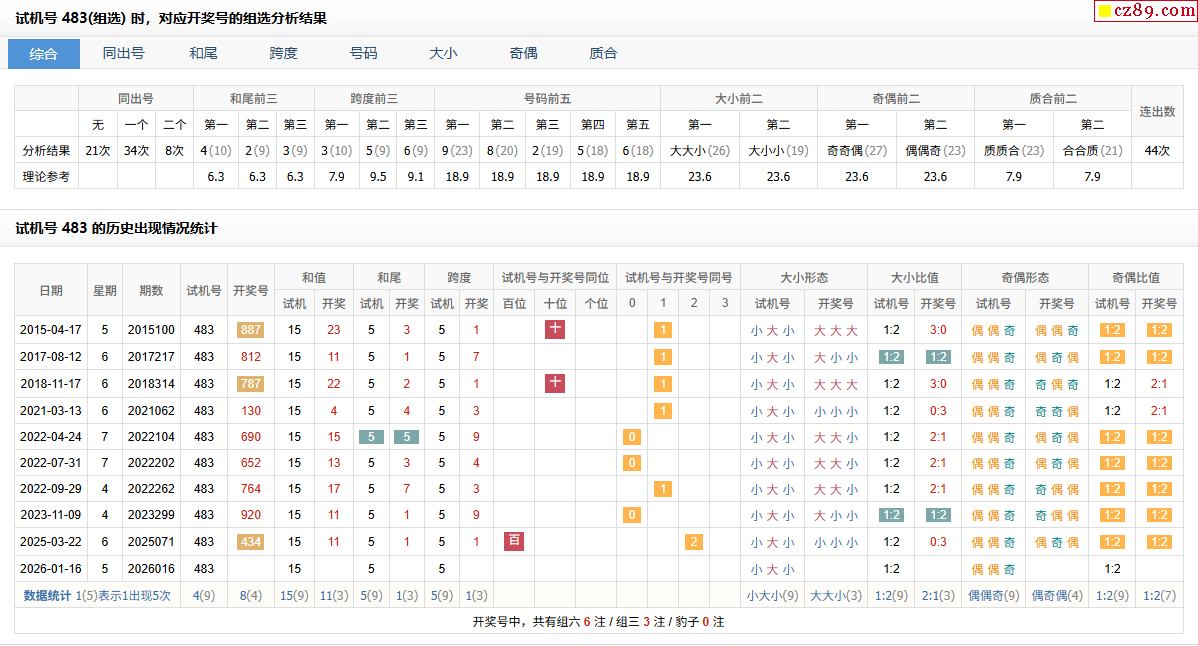This screenshot has height=646, width=1198.
Task: Click the 数据统计 label in the summary row
Action: [x=48, y=595]
